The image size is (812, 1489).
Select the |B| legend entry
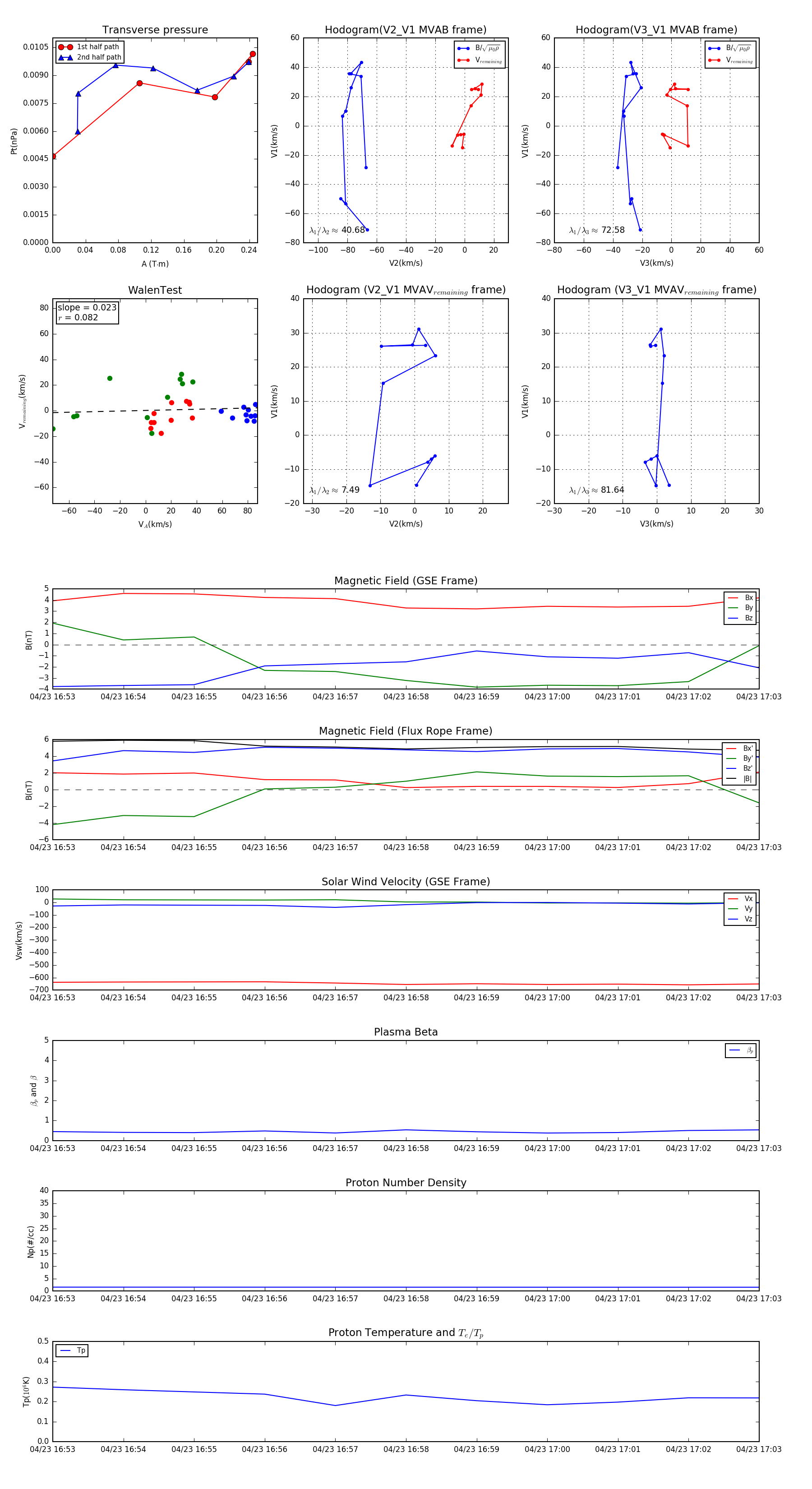click(x=739, y=779)
